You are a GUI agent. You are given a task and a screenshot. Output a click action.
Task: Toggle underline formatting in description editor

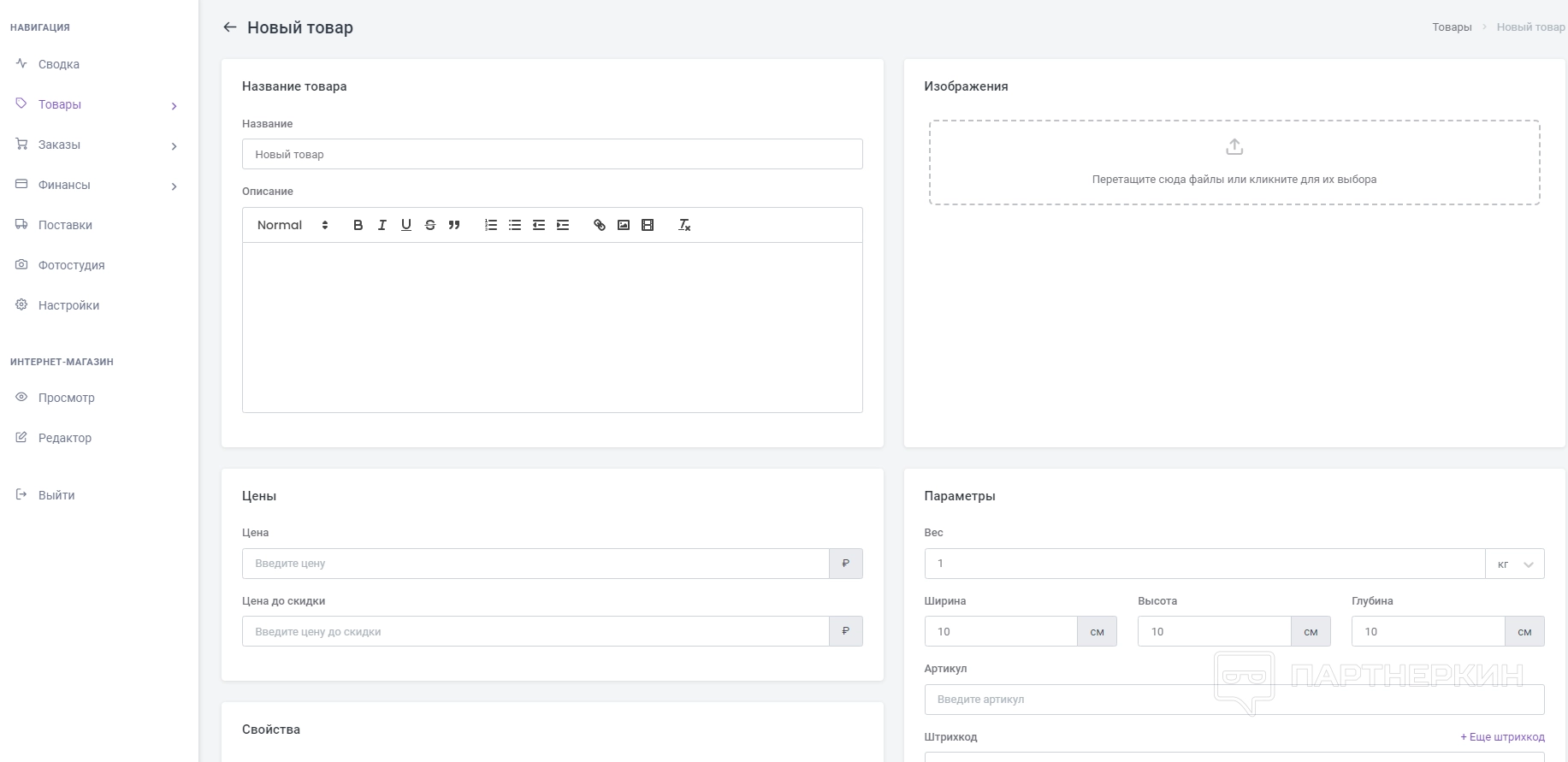tap(405, 225)
